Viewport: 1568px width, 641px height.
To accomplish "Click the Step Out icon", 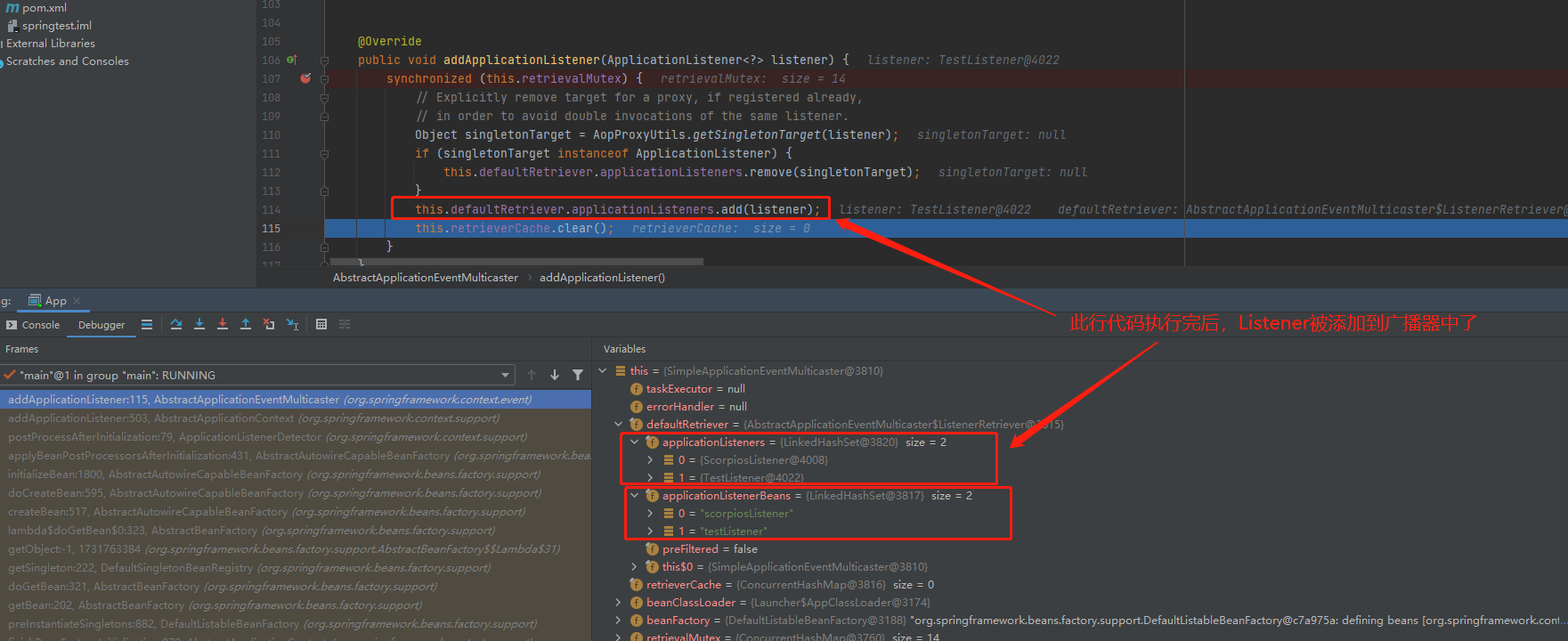I will pyautogui.click(x=246, y=325).
